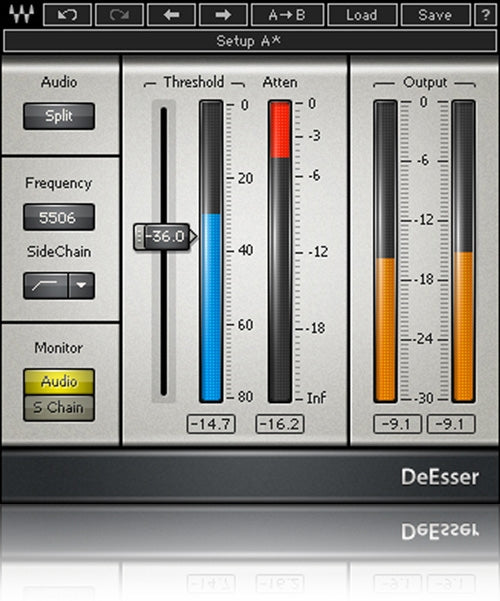This screenshot has height=601, width=500.
Task: Toggle the Audio Split mode button
Action: point(59,116)
